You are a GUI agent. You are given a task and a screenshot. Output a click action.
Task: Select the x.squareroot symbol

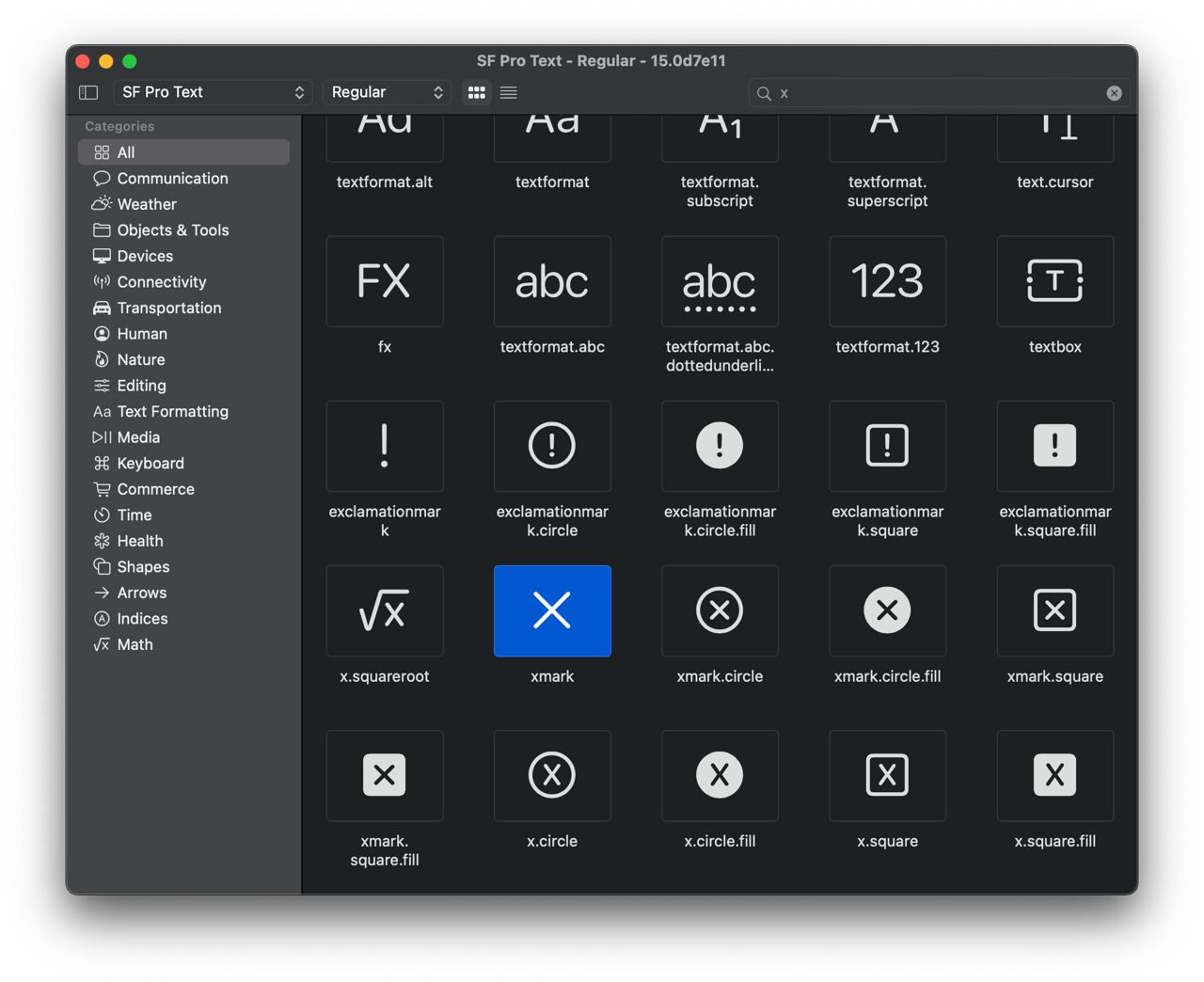[385, 610]
